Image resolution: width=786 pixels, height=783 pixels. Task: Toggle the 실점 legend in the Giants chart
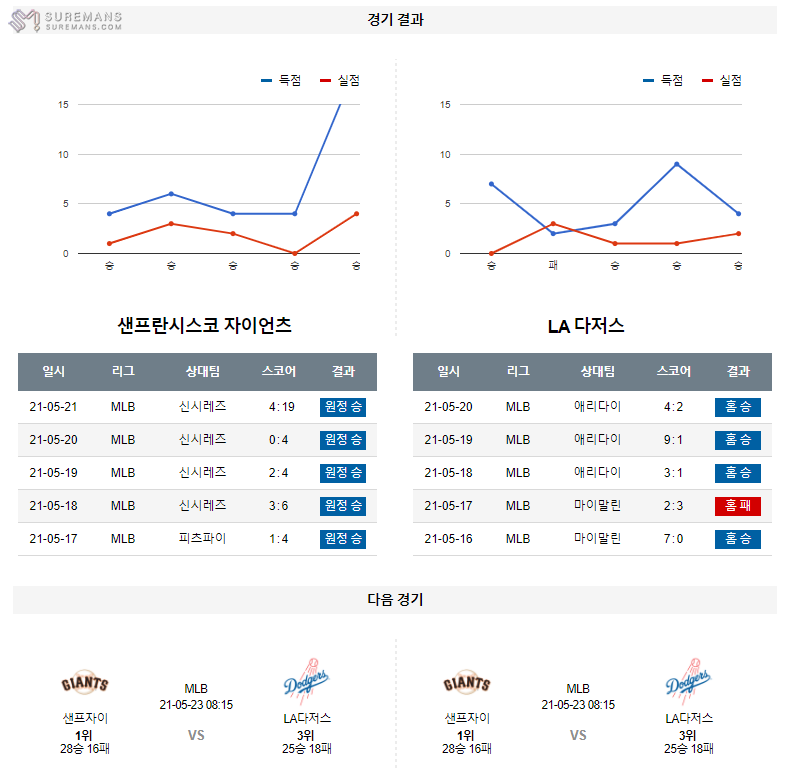[340, 81]
